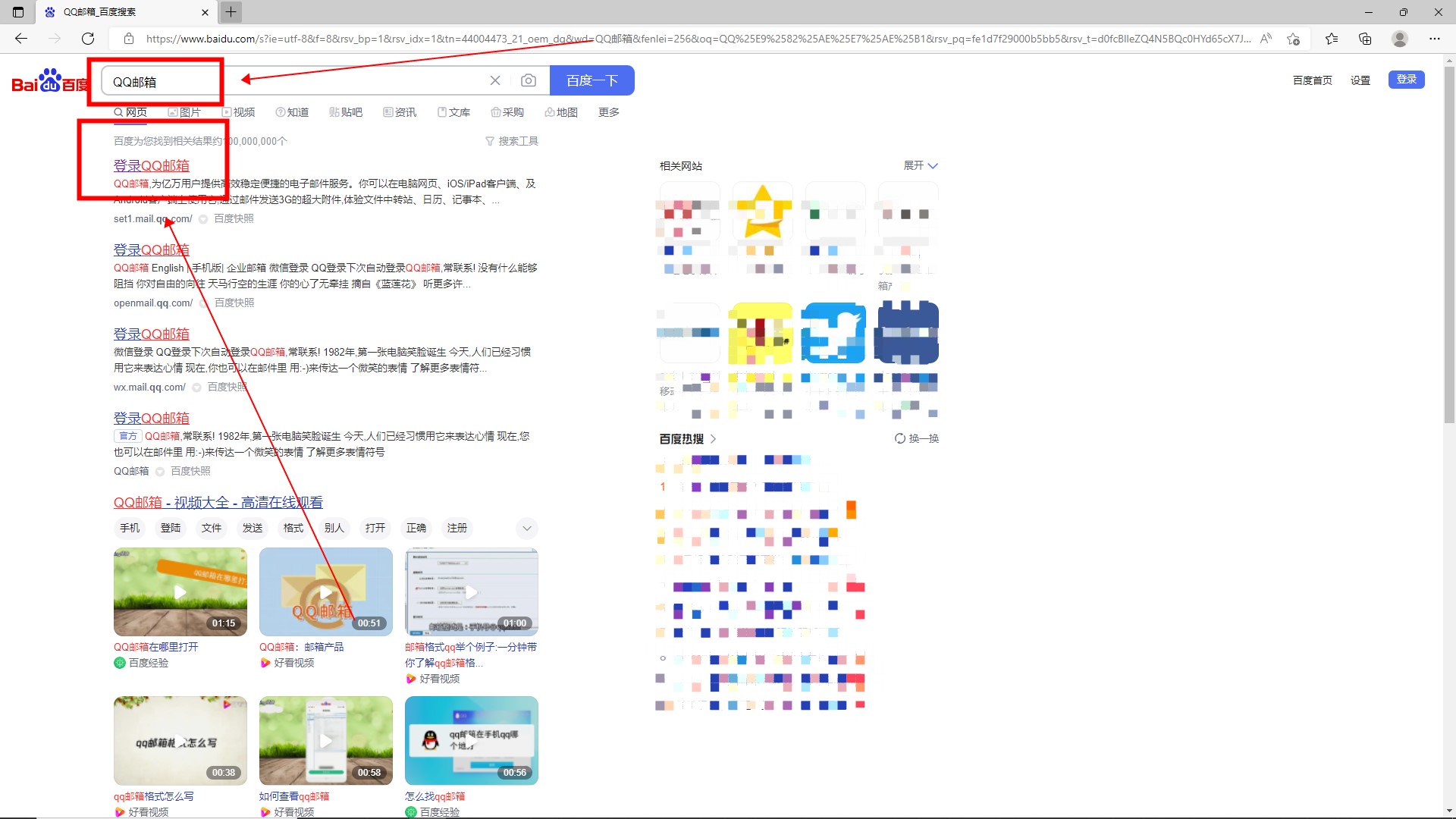Switch to 网页 search tab
The width and height of the screenshot is (1456, 819).
pyautogui.click(x=130, y=112)
